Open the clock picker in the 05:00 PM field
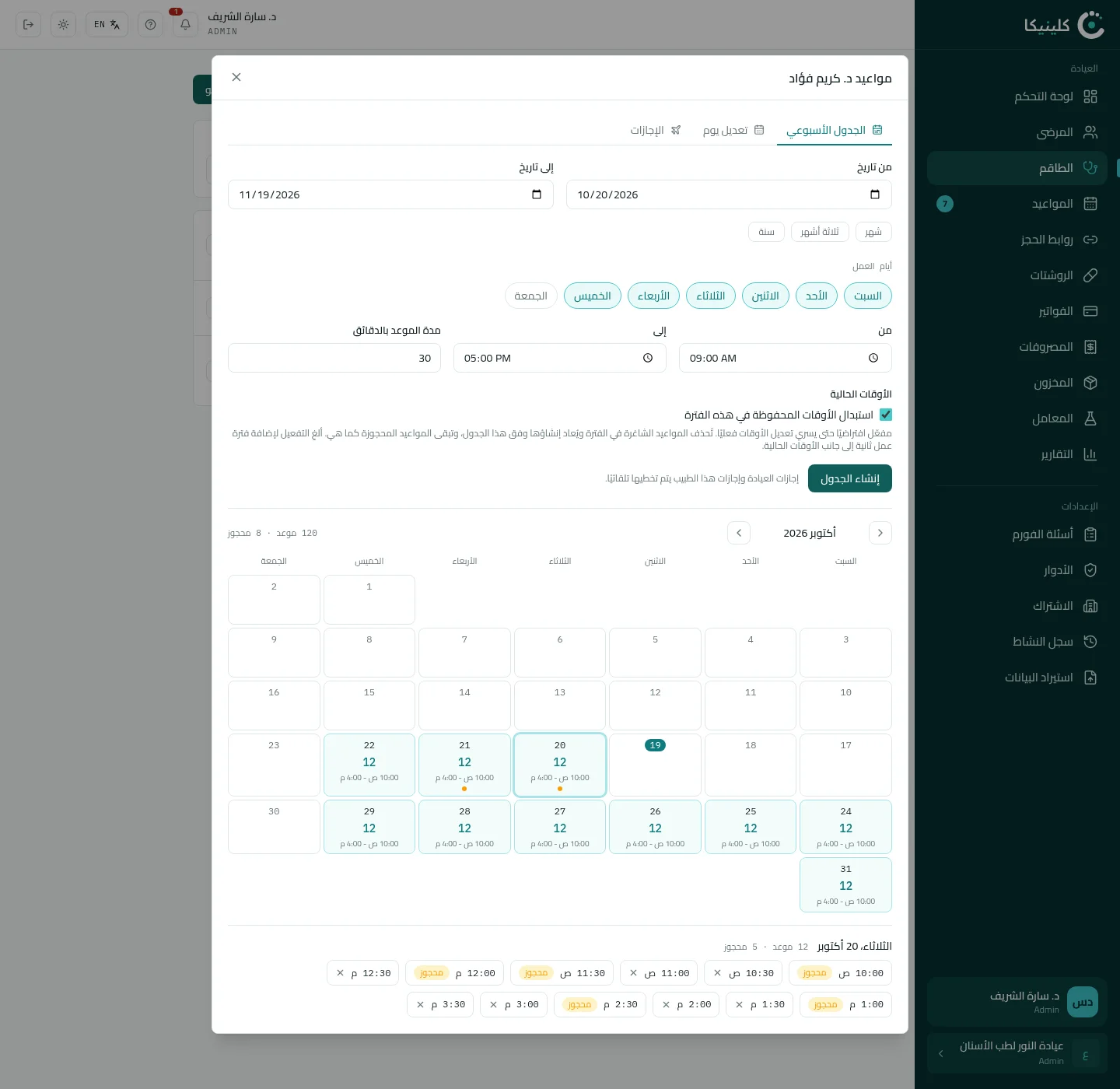 (x=648, y=358)
